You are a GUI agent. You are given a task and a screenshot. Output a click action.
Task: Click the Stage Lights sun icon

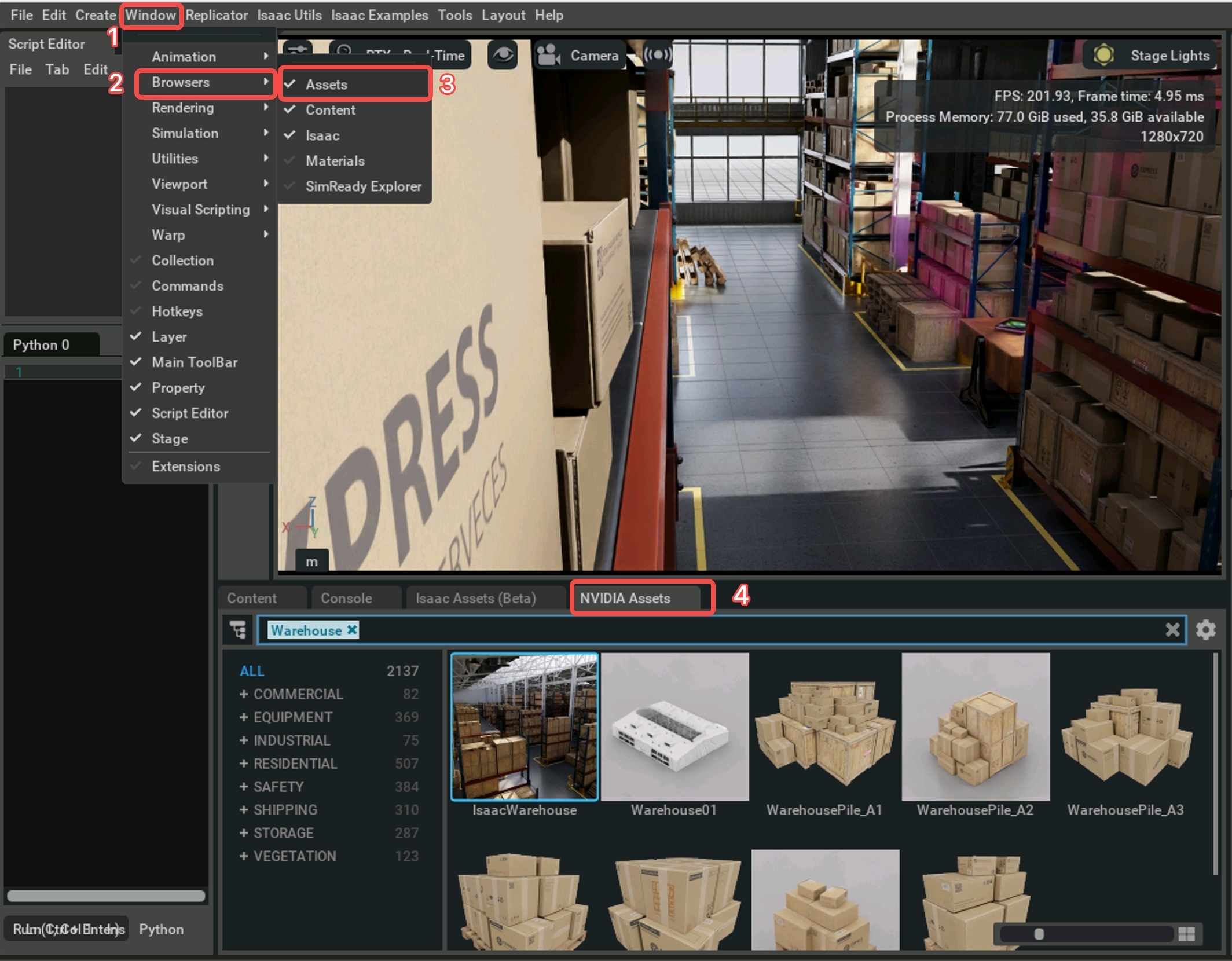[1103, 55]
